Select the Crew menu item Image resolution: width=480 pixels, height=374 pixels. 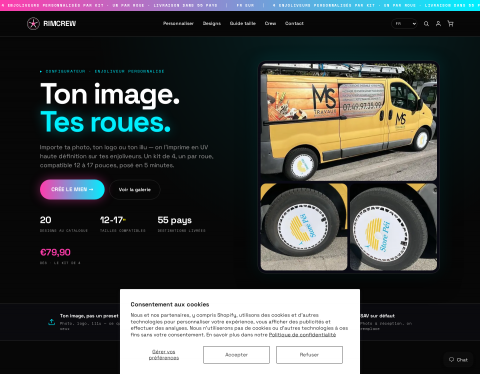(x=270, y=23)
